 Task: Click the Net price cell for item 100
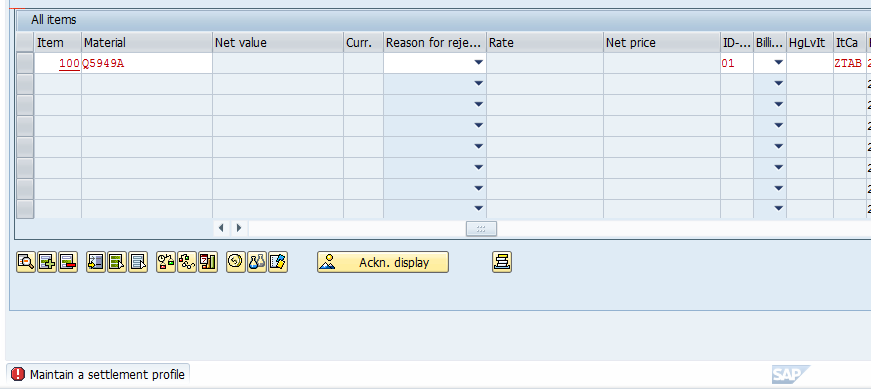point(662,63)
